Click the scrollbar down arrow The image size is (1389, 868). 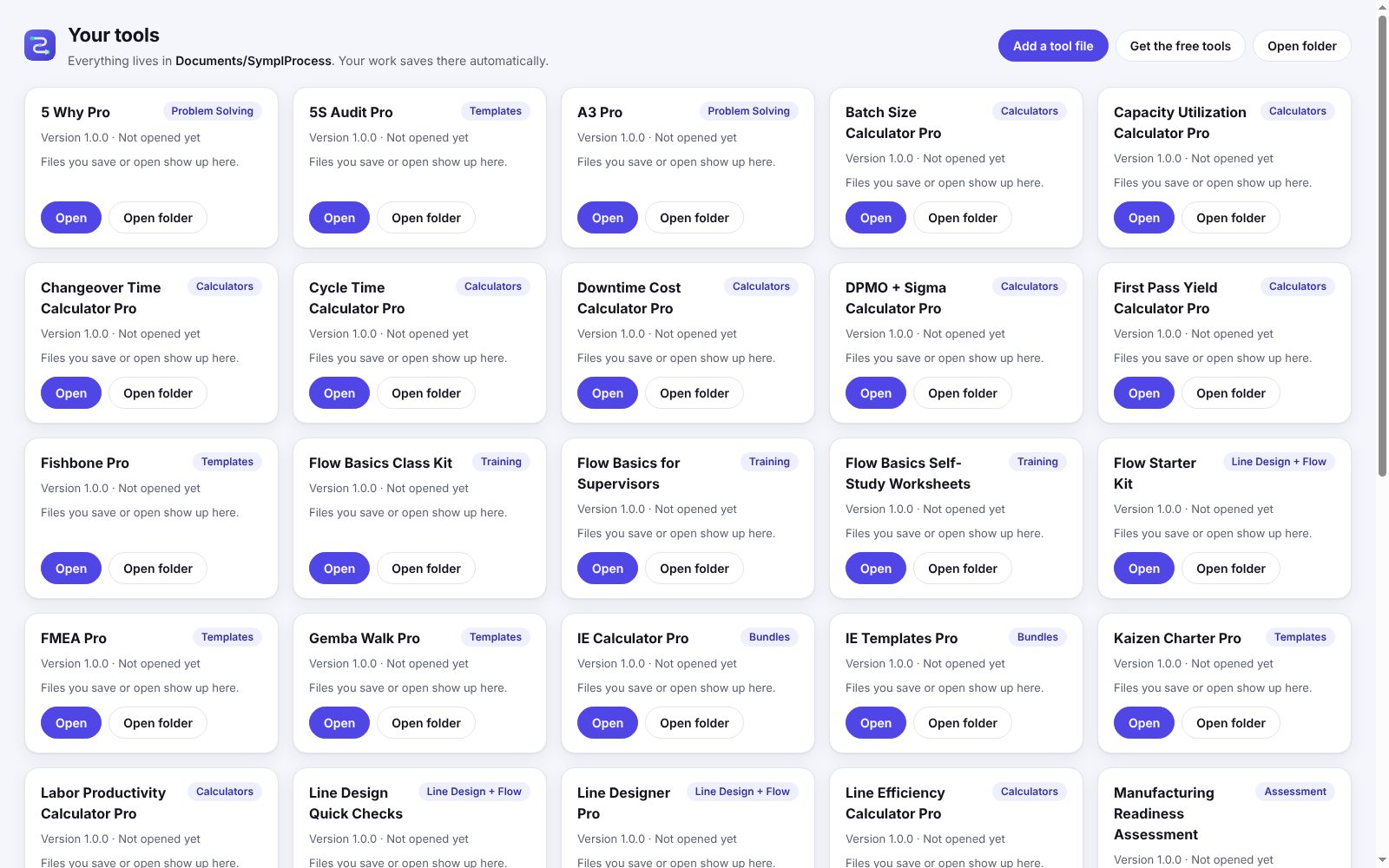click(x=1383, y=860)
